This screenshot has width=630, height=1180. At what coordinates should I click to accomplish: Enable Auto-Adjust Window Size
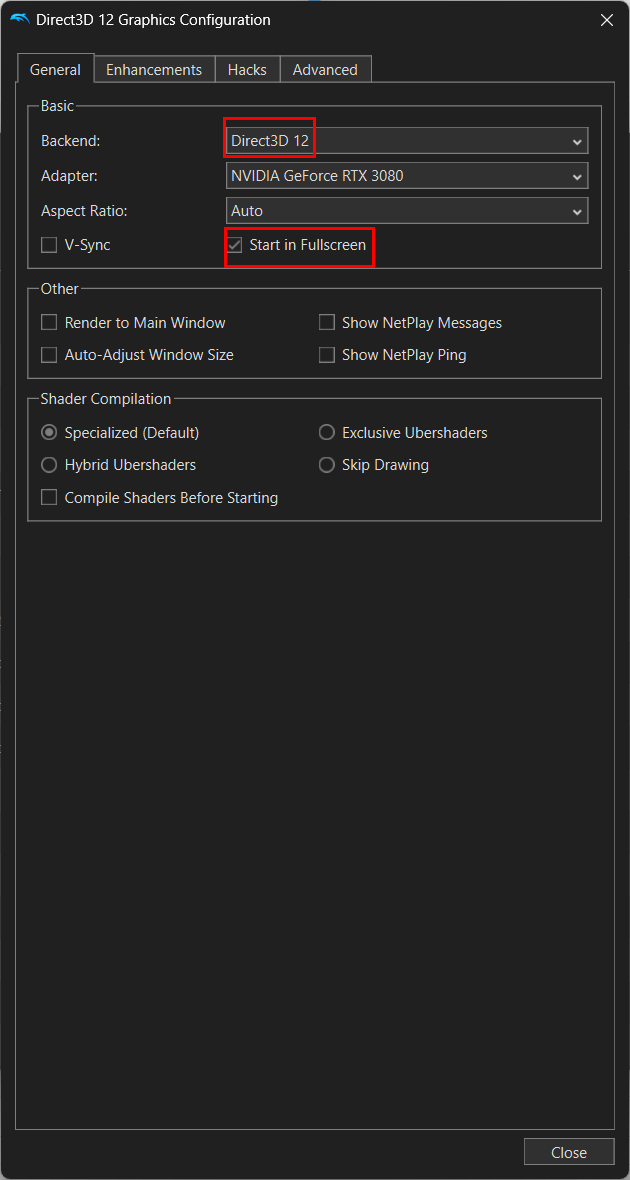click(x=48, y=354)
